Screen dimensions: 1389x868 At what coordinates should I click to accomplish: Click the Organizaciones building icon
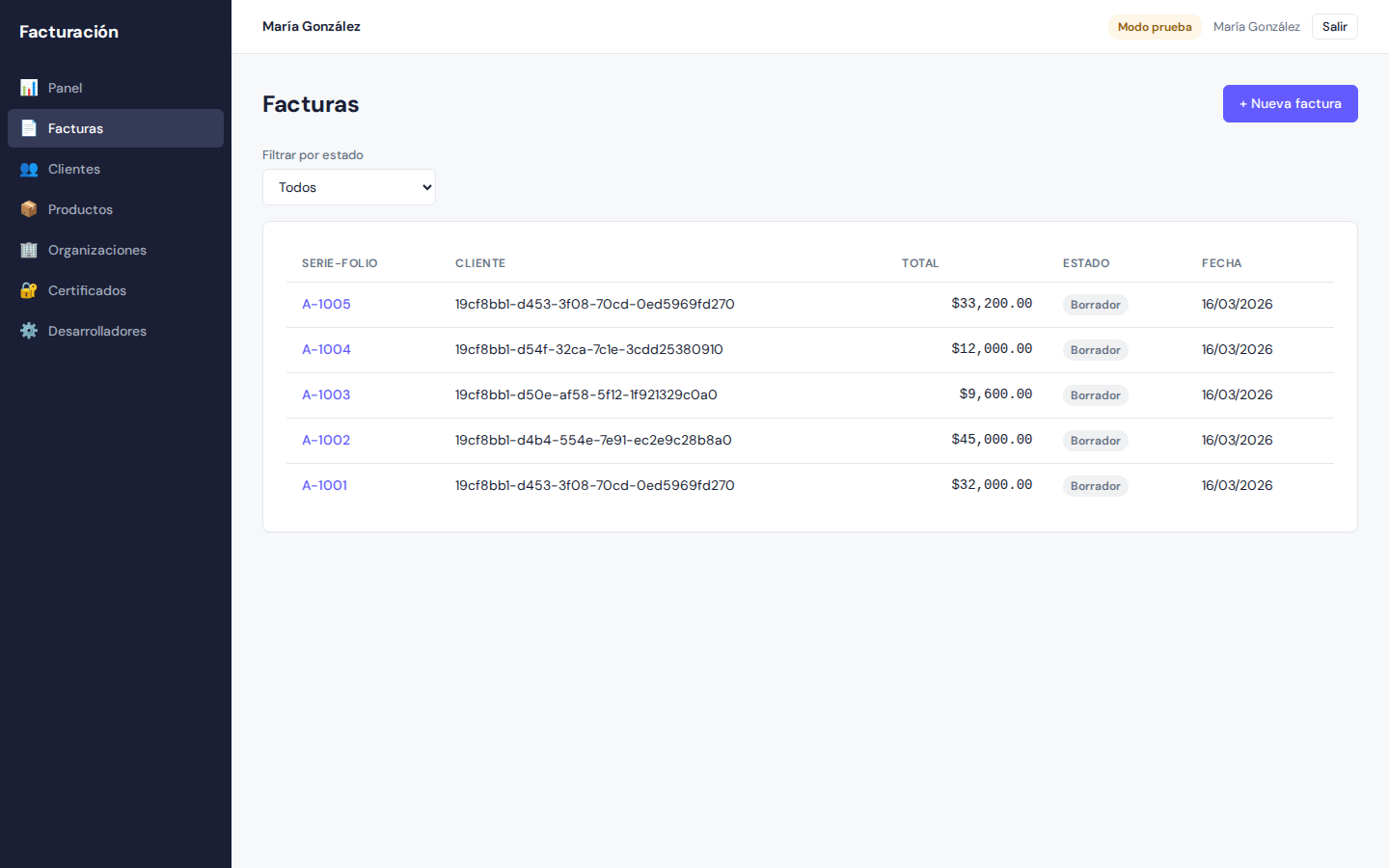pos(29,250)
